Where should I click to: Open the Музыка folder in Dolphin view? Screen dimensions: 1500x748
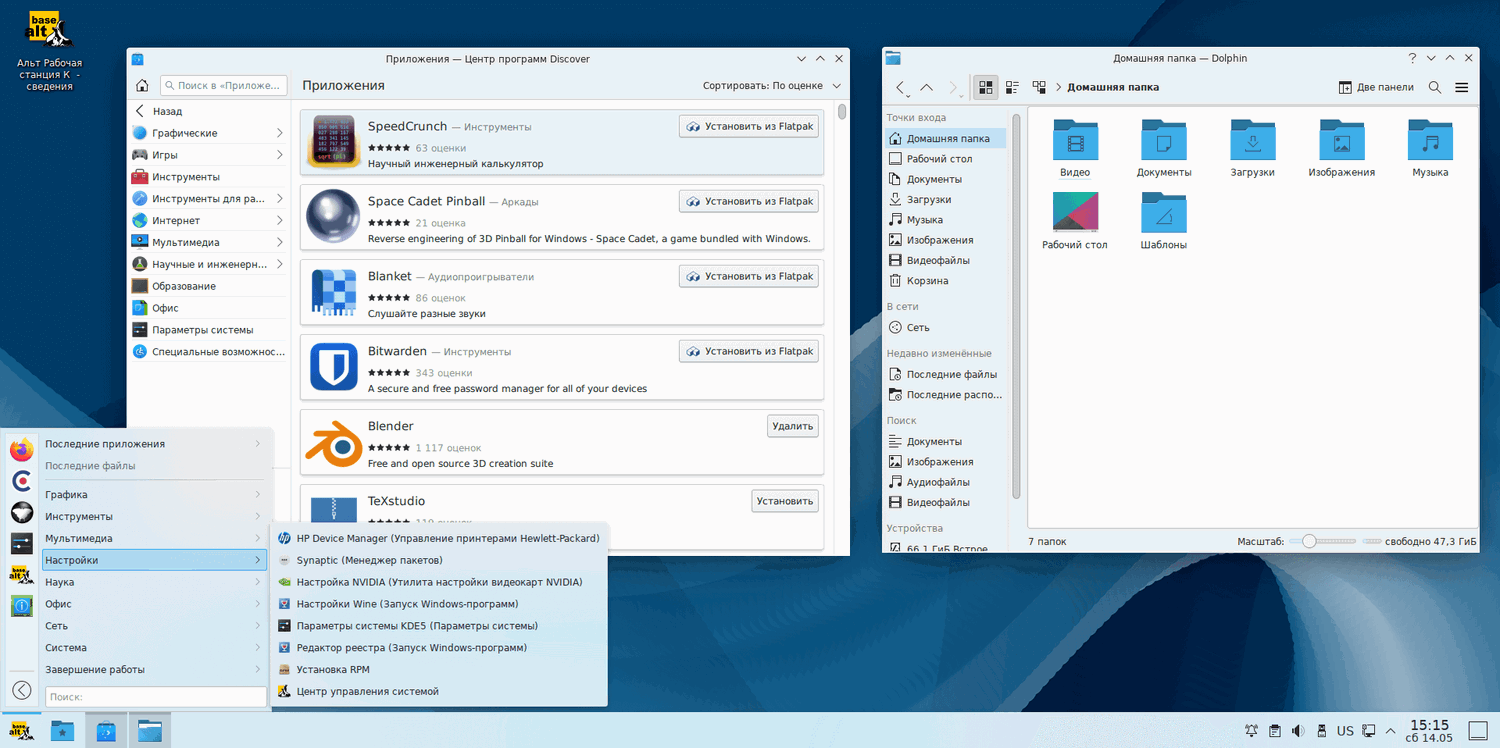(1430, 149)
